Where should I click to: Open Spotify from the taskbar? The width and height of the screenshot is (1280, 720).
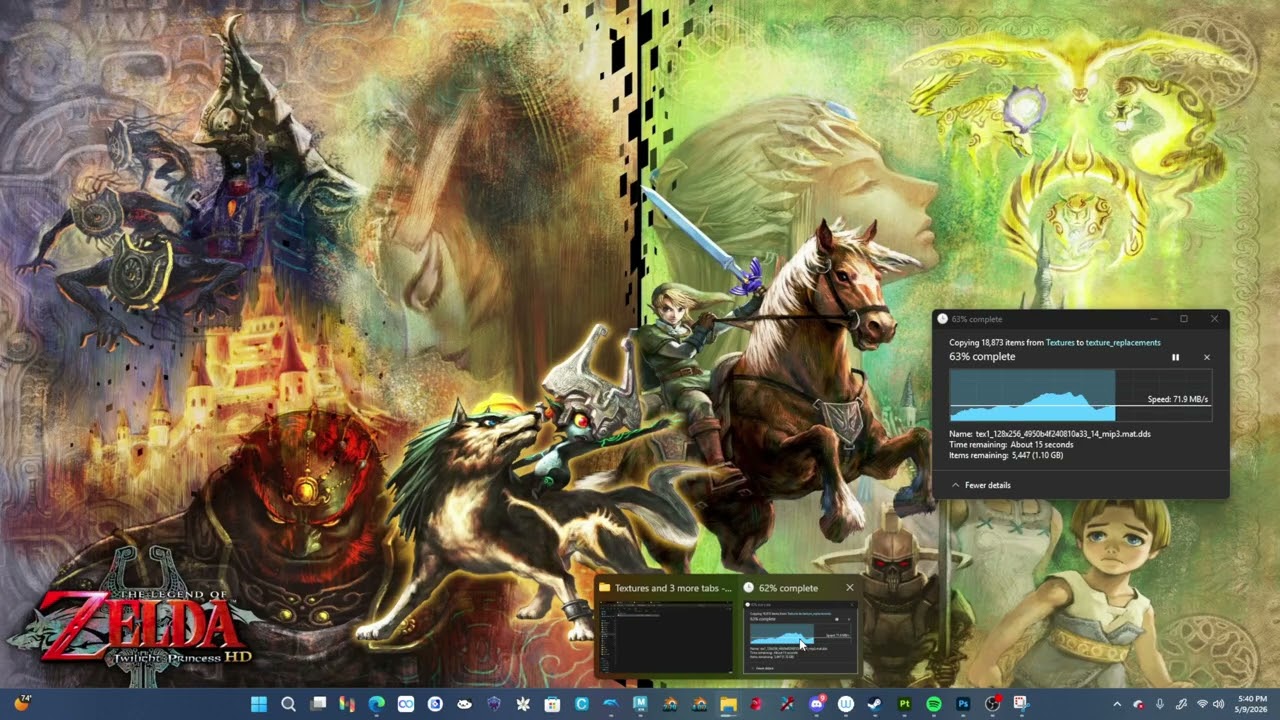(934, 704)
